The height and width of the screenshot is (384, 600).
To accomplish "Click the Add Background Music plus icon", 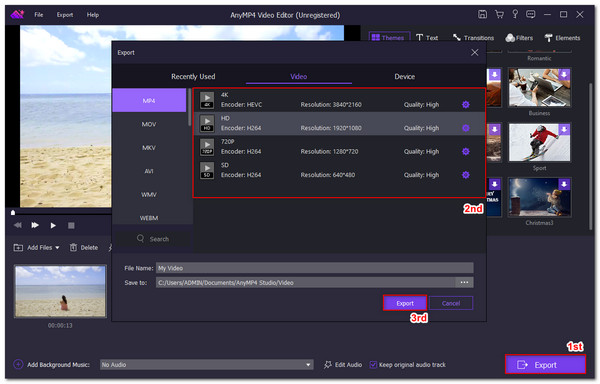I will (18, 364).
